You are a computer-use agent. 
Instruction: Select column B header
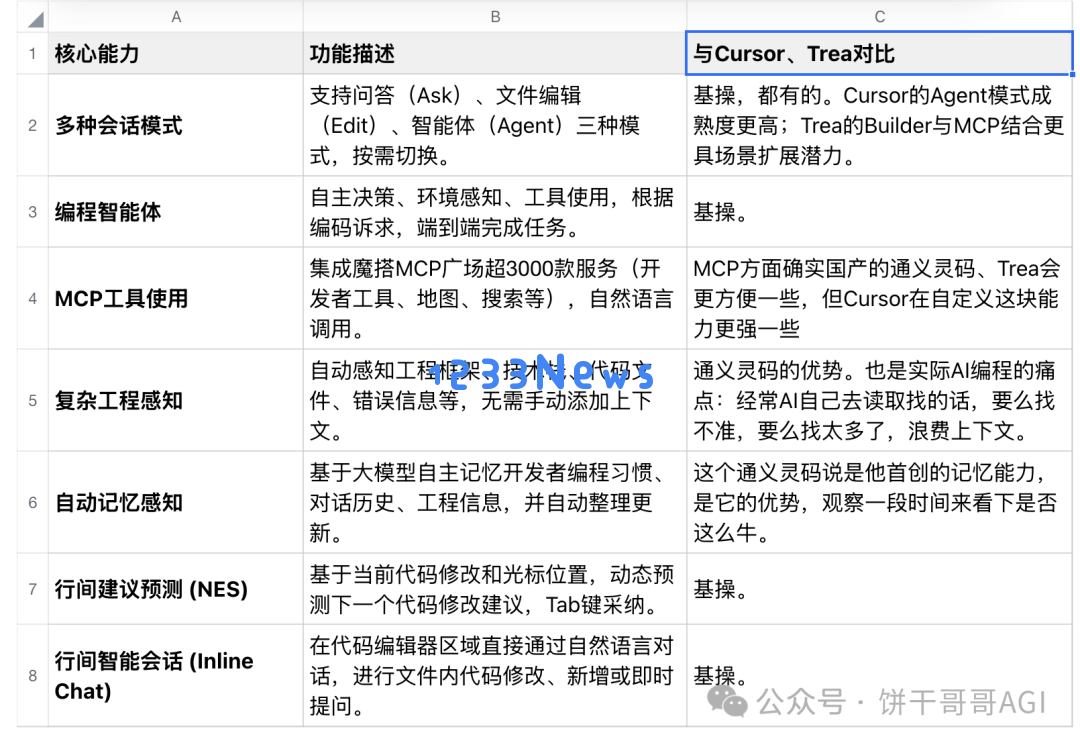[x=495, y=17]
